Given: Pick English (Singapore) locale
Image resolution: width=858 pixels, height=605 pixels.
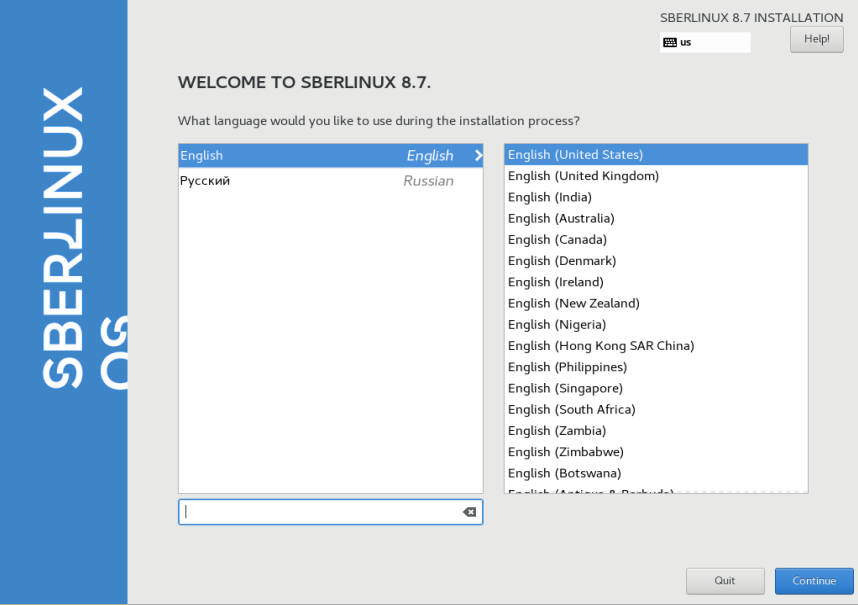Looking at the screenshot, I should [565, 388].
